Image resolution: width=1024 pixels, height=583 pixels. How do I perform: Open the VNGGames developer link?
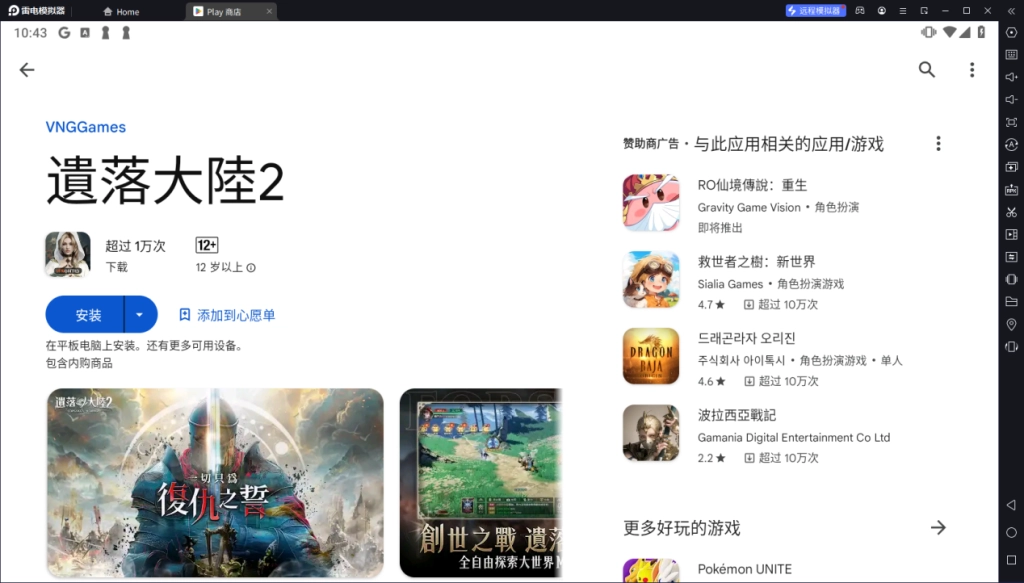point(86,127)
